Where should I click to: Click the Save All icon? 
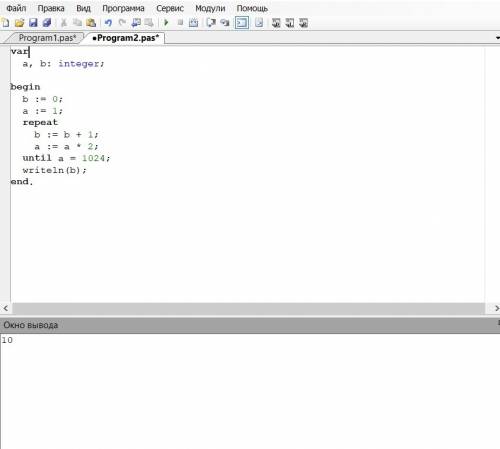[47, 23]
